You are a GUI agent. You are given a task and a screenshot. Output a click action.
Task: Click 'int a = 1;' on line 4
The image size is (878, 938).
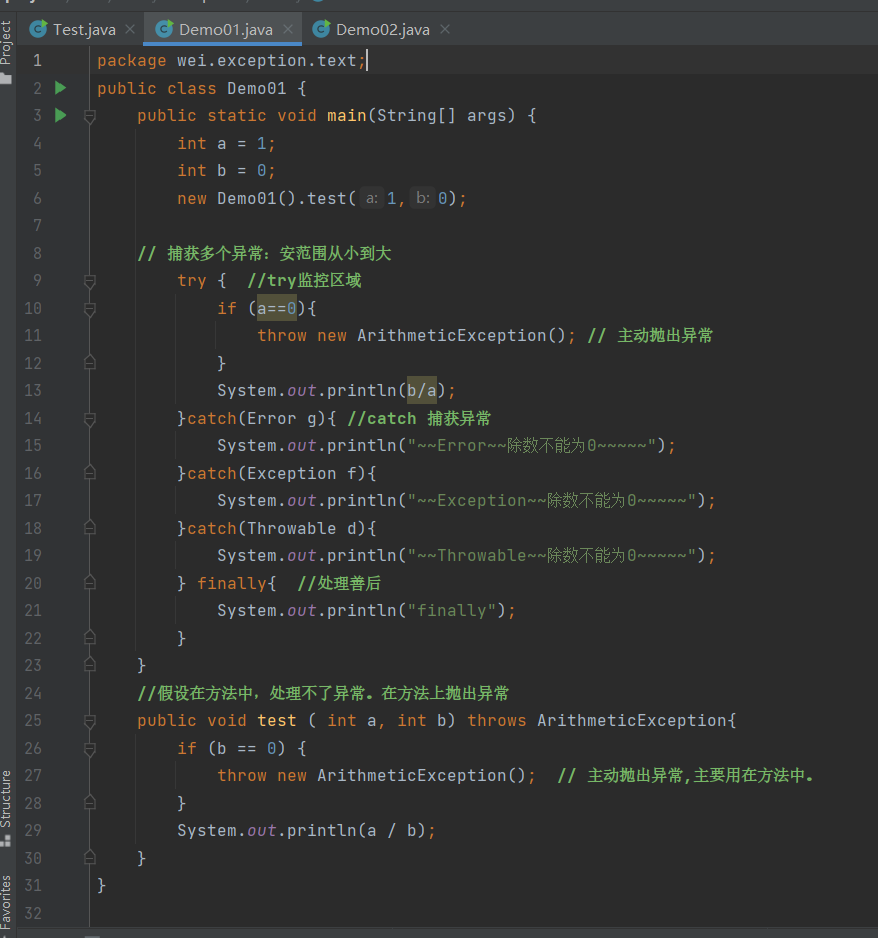pyautogui.click(x=226, y=144)
